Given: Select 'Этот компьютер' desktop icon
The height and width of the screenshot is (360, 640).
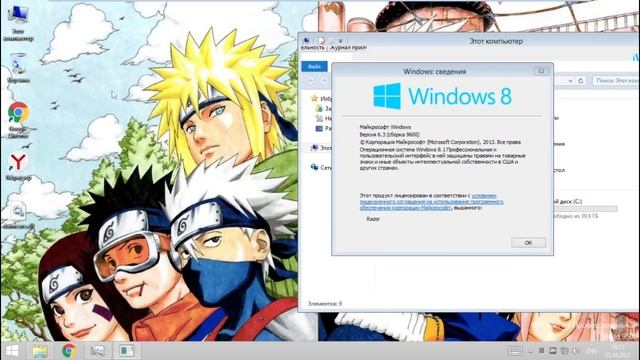Looking at the screenshot, I should (18, 24).
